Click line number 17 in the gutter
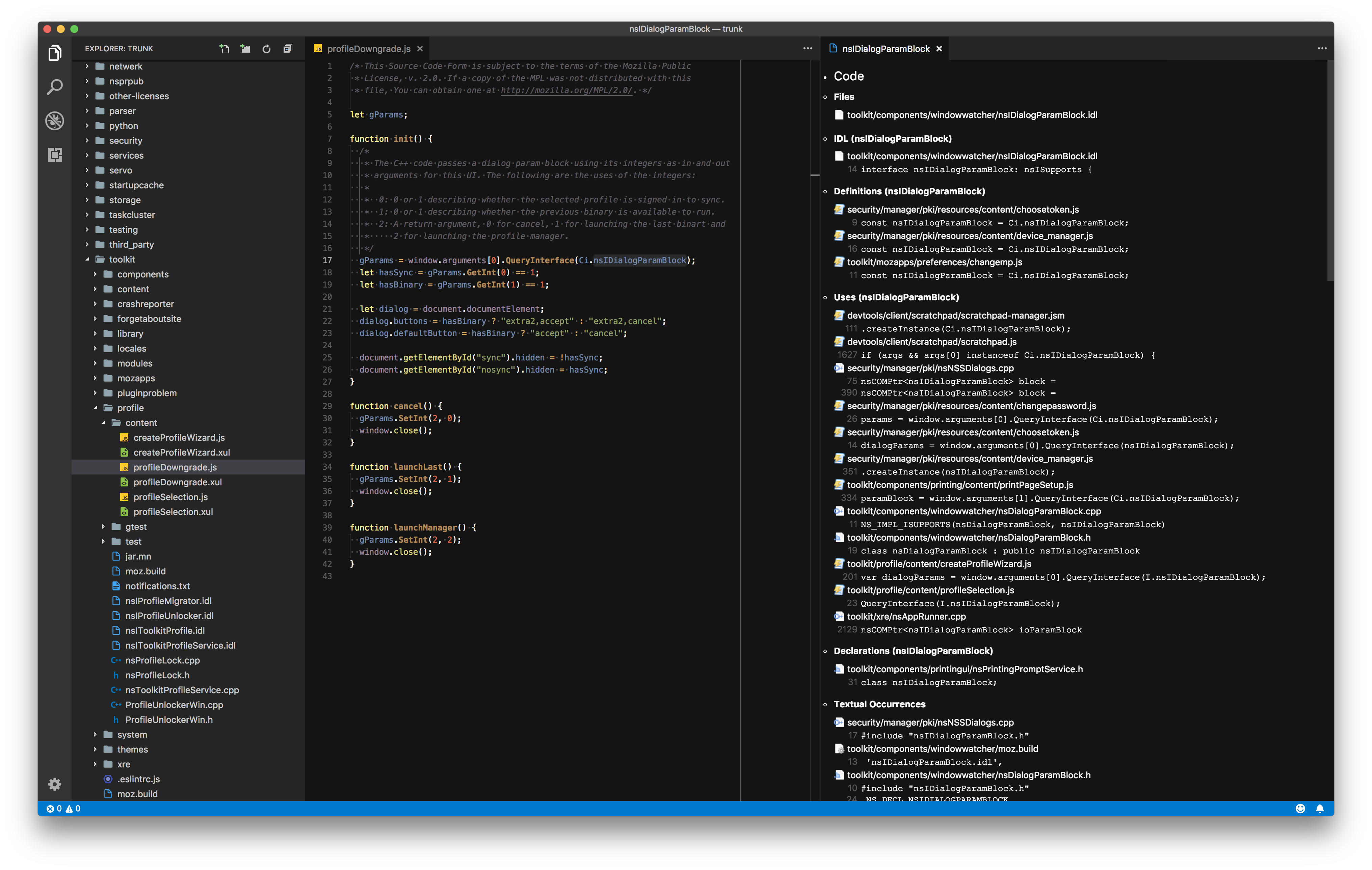This screenshot has height=870, width=1372. 327,260
